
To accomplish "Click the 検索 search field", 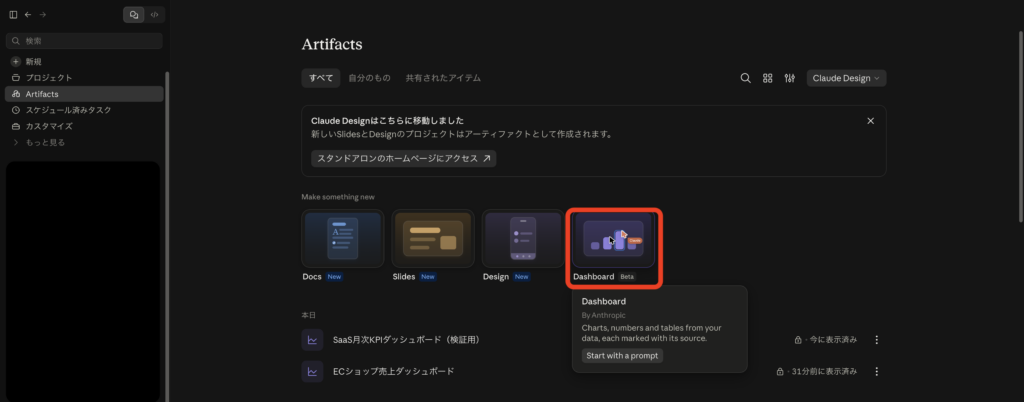I will tap(84, 40).
